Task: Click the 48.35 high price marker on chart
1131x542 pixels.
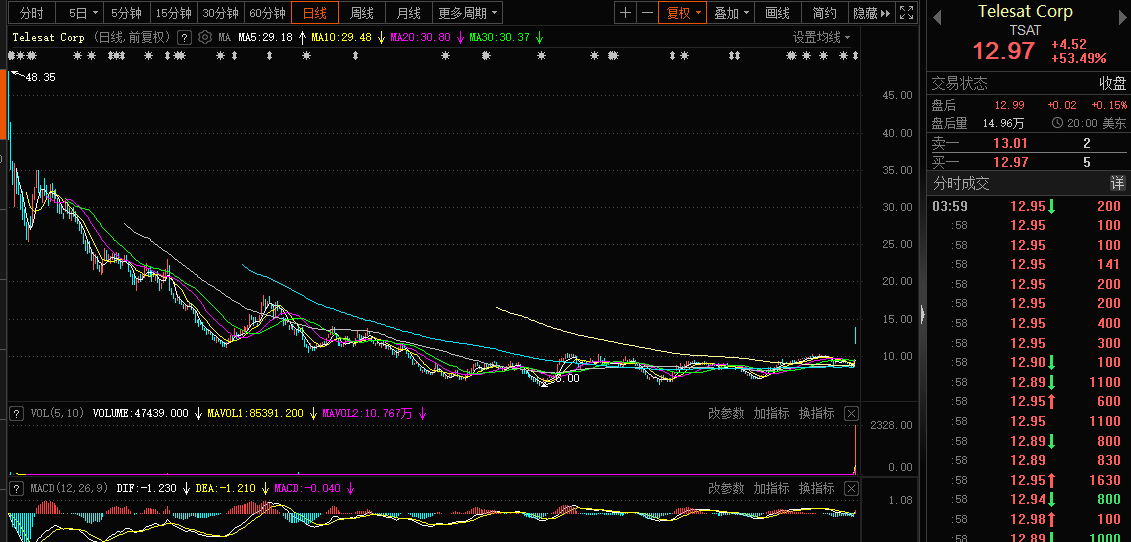Action: click(40, 77)
